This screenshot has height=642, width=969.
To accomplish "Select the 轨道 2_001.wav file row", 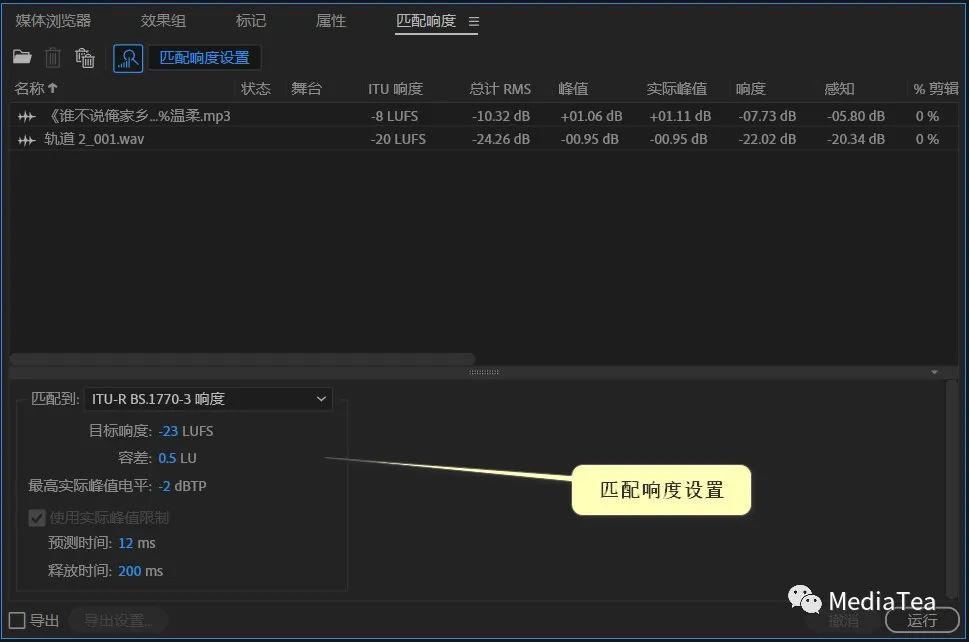I will tap(484, 139).
